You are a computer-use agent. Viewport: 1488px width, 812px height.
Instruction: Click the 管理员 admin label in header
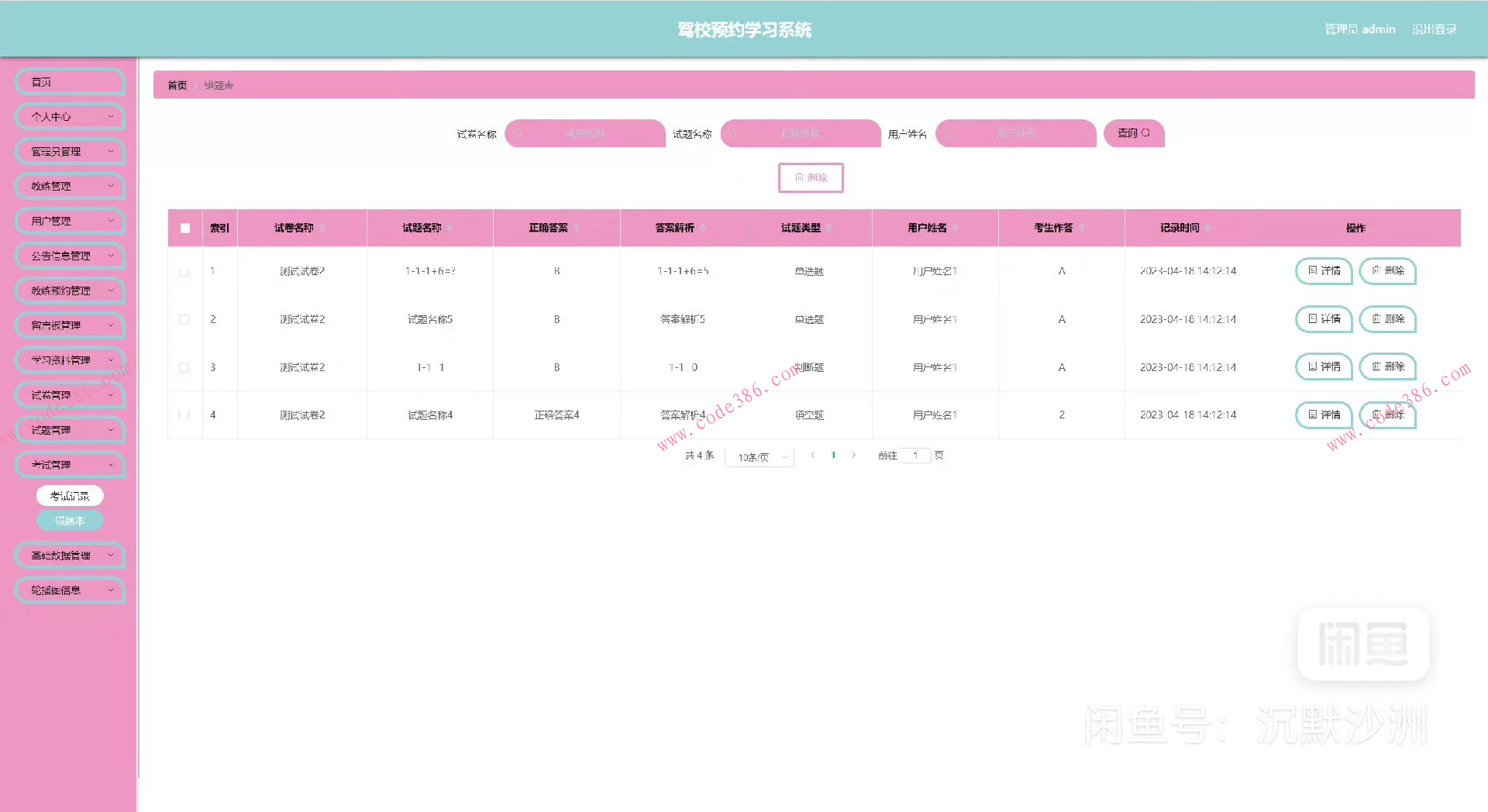(1360, 29)
